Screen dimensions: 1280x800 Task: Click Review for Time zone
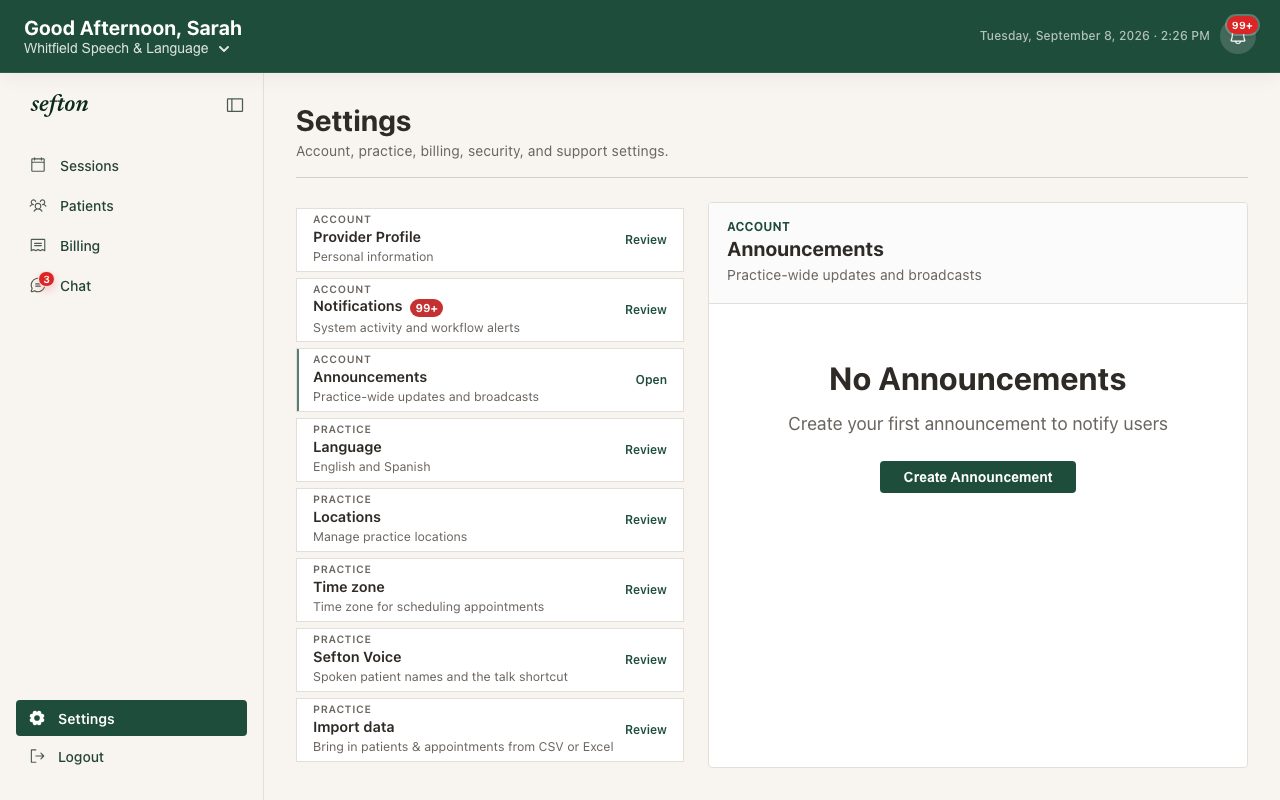[646, 590]
